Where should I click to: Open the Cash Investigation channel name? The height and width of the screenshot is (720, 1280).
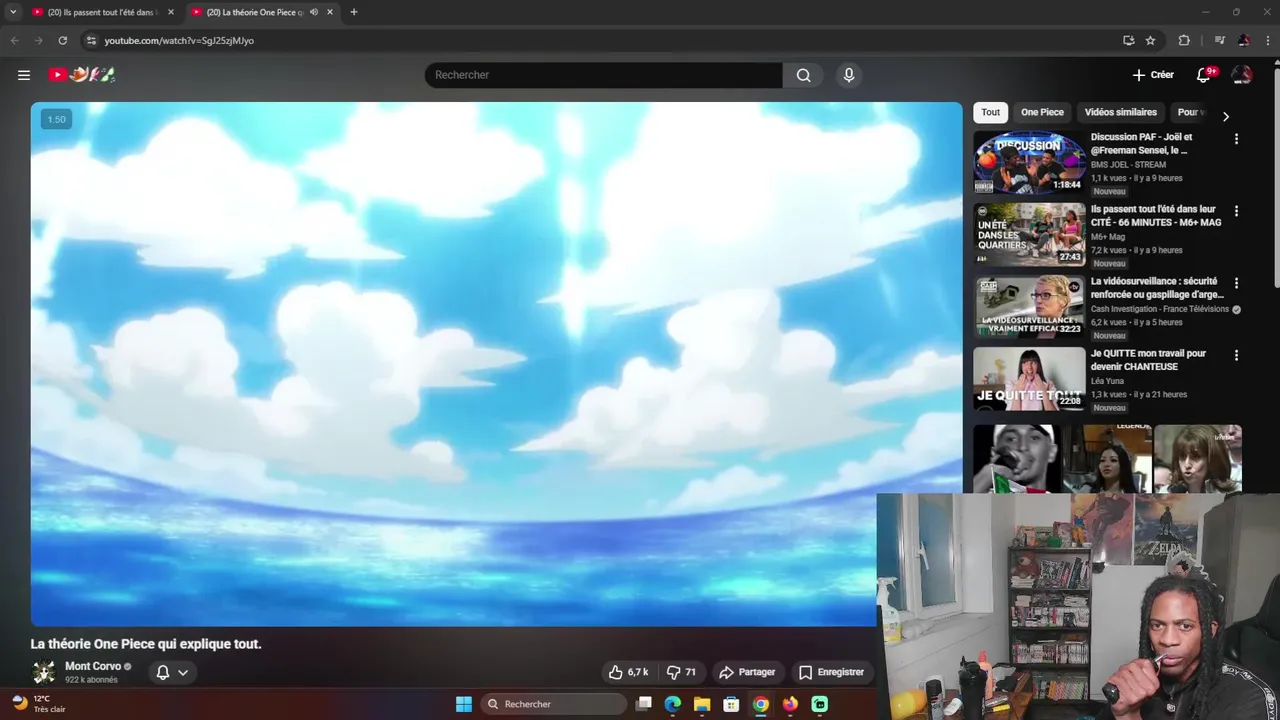tap(1160, 309)
